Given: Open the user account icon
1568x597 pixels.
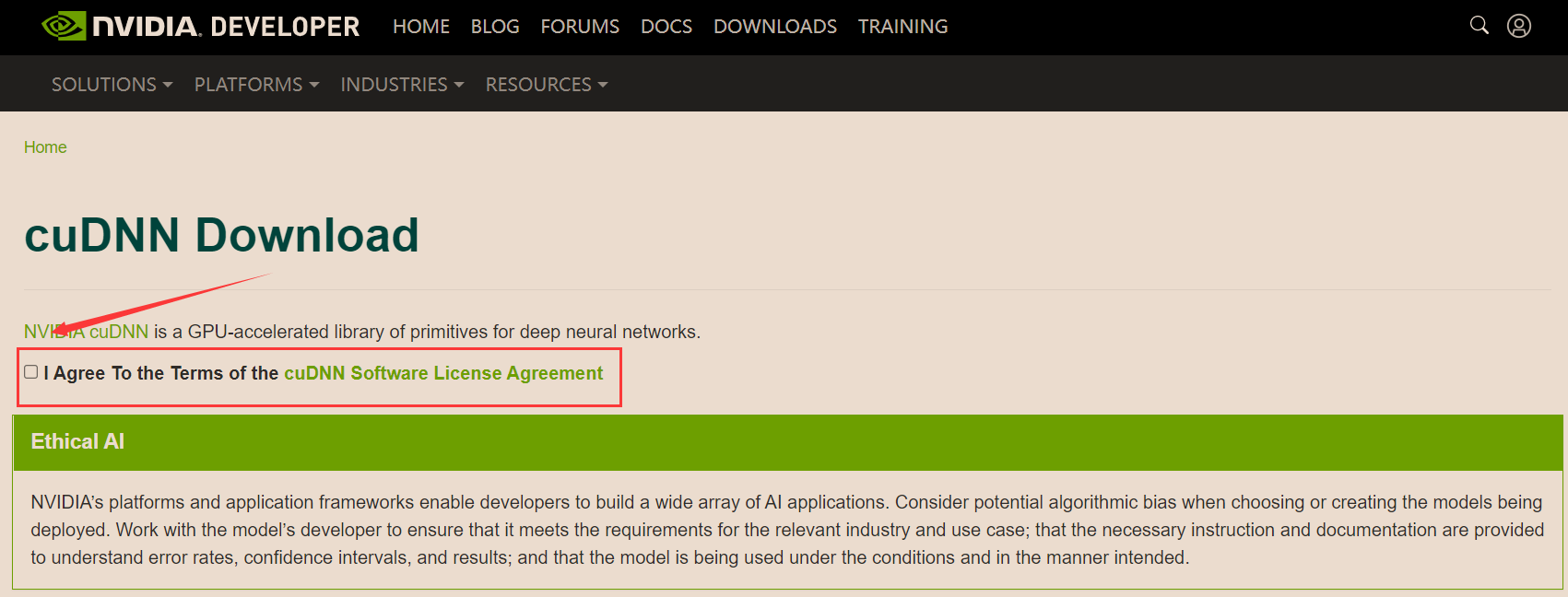Looking at the screenshot, I should [1519, 26].
